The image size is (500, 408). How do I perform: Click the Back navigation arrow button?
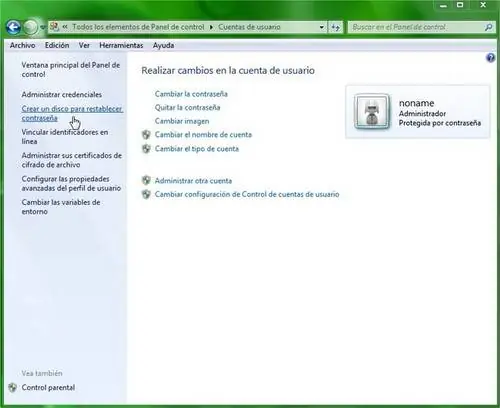[x=14, y=27]
